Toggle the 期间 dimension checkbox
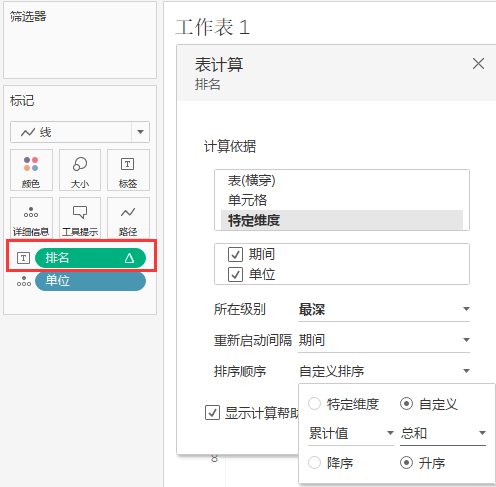 click(x=235, y=254)
